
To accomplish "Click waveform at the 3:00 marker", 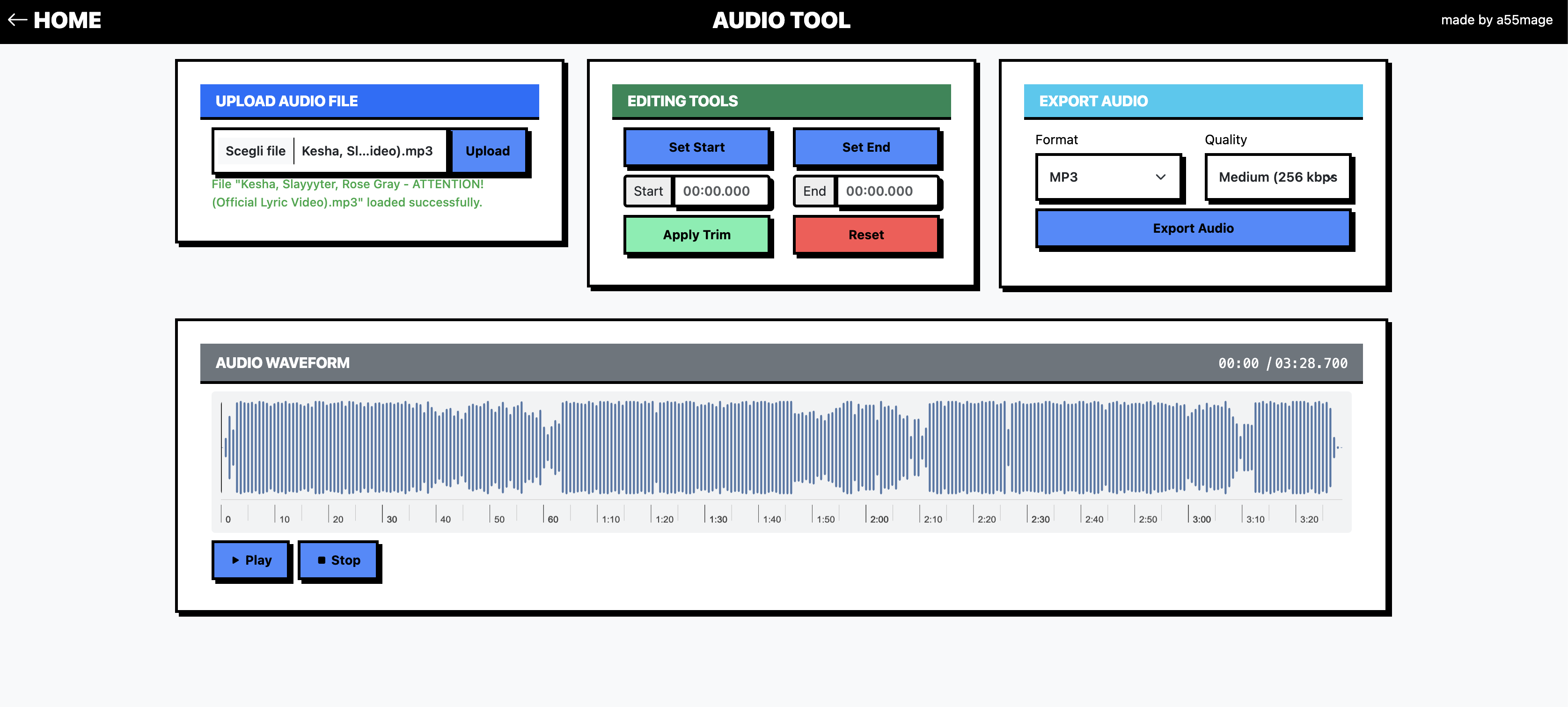I will 1188,448.
